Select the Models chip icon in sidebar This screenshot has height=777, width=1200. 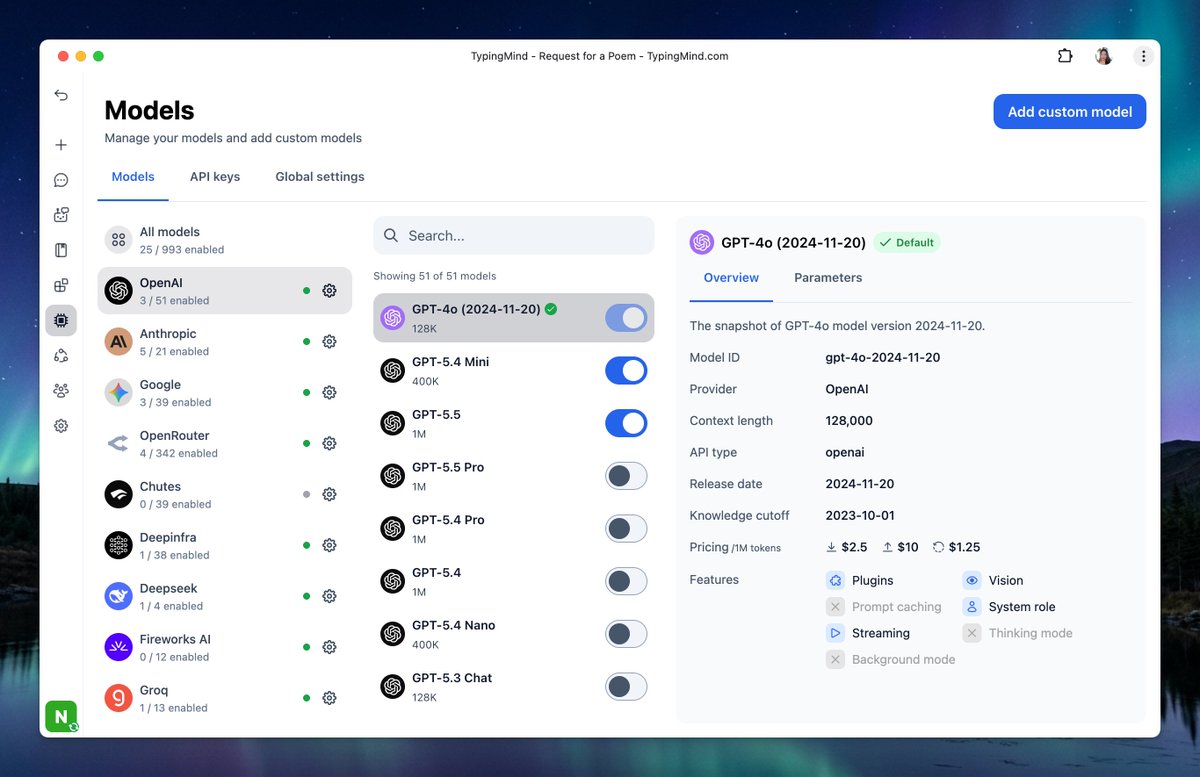point(61,320)
